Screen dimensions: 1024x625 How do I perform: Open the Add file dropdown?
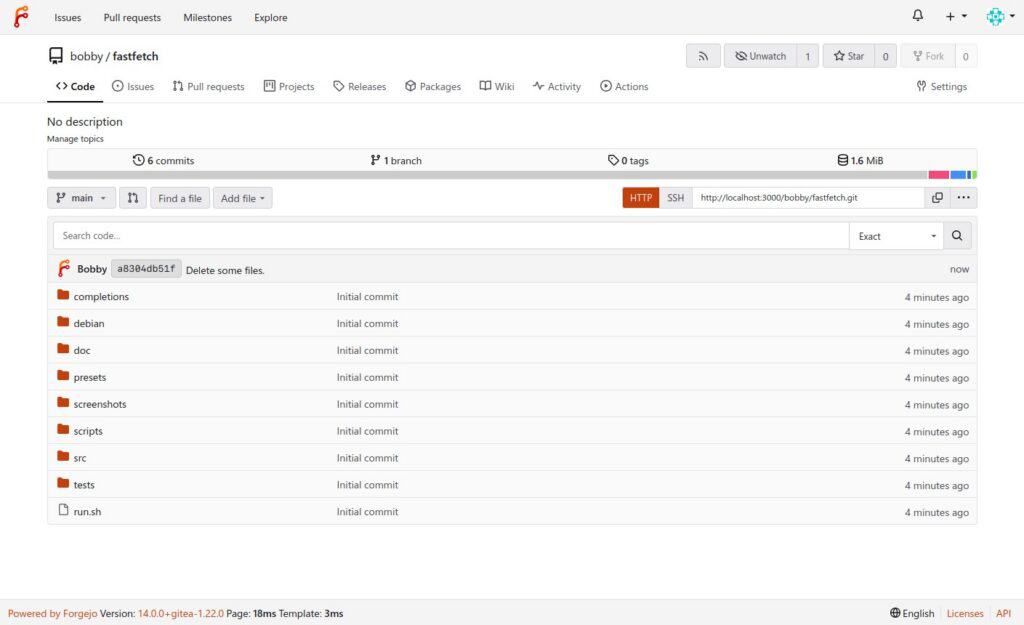(243, 198)
